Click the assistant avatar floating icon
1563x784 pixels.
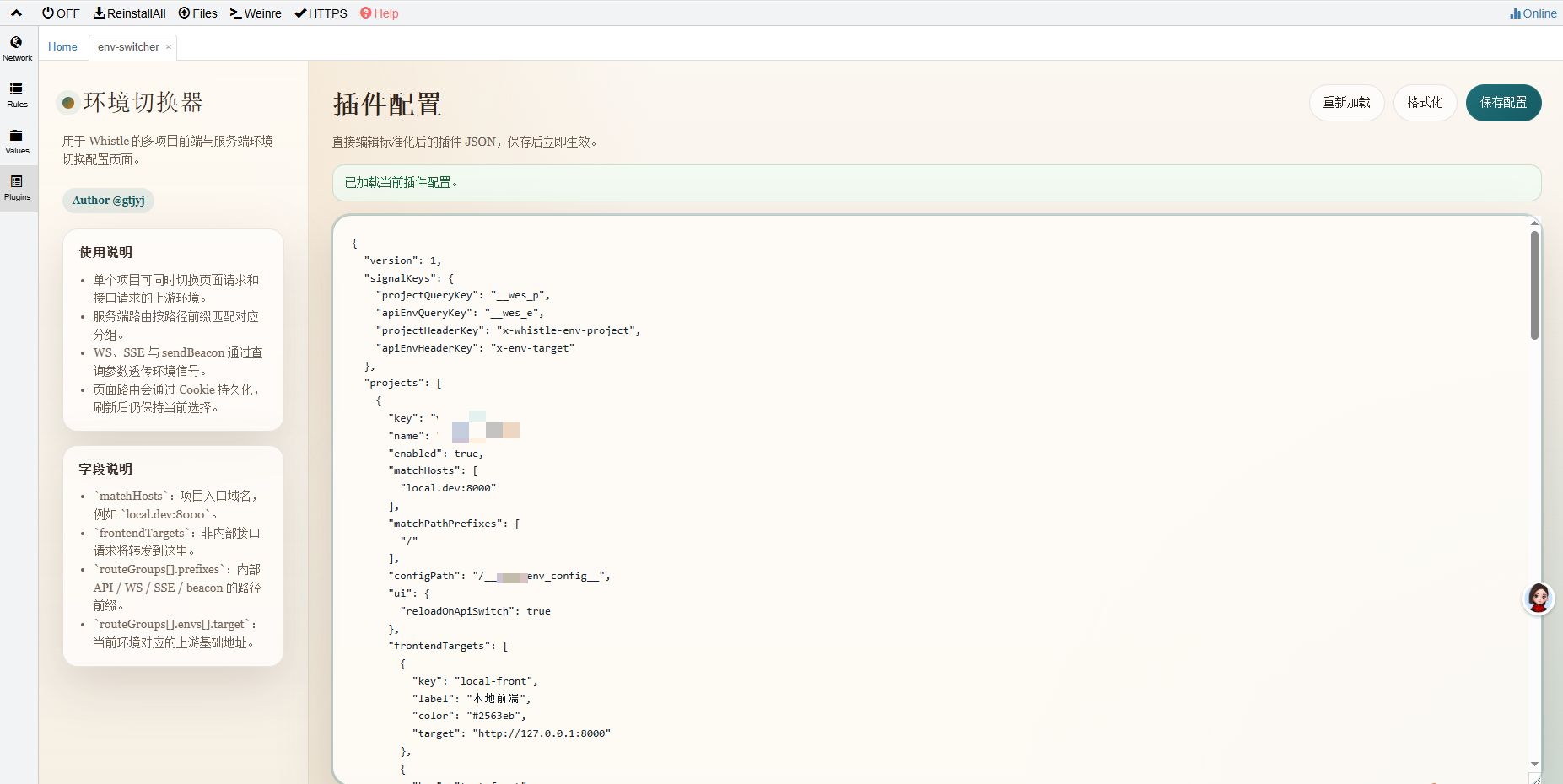pos(1539,599)
